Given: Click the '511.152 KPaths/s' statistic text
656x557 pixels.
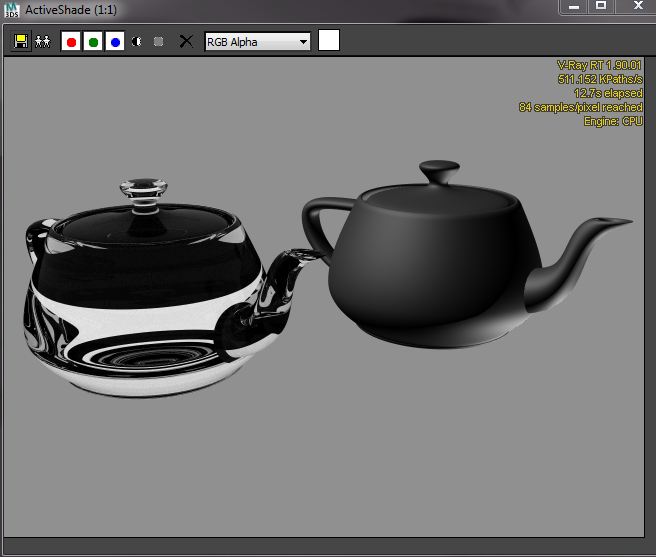Looking at the screenshot, I should coord(600,79).
